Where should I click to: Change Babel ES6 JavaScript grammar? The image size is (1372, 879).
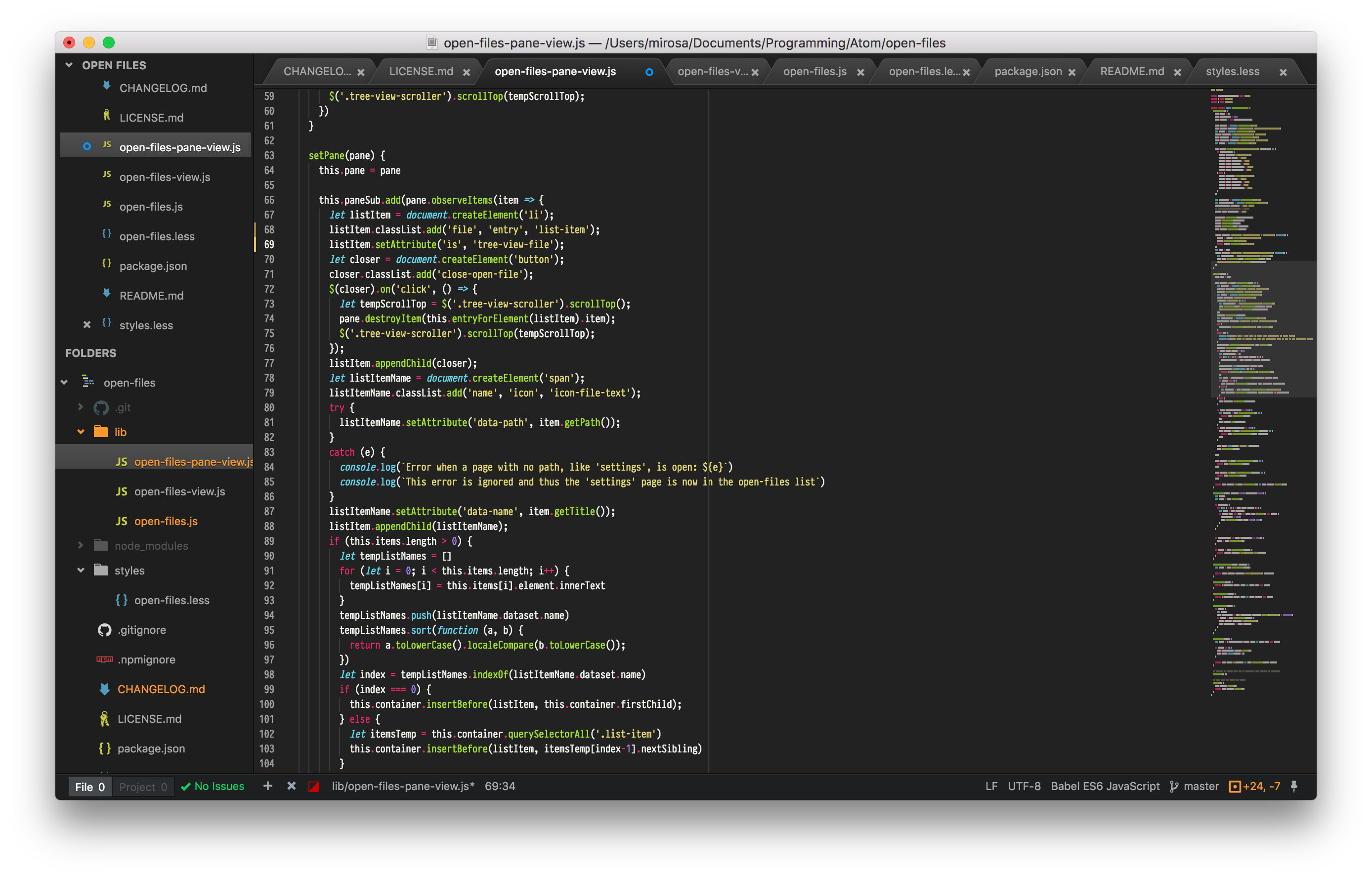pyautogui.click(x=1105, y=787)
